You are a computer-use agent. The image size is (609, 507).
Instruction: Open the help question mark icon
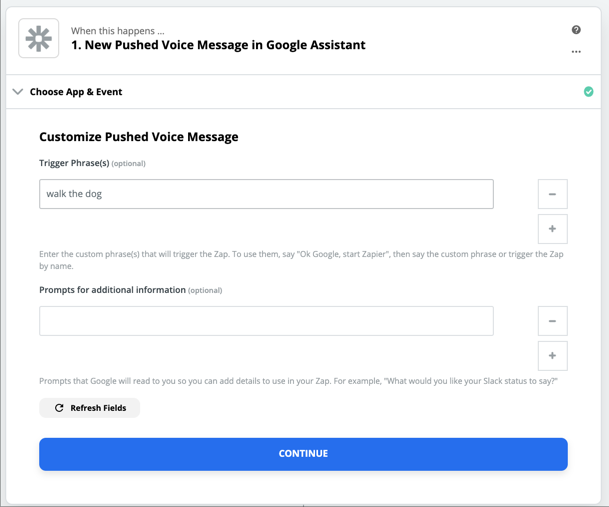[x=576, y=30]
